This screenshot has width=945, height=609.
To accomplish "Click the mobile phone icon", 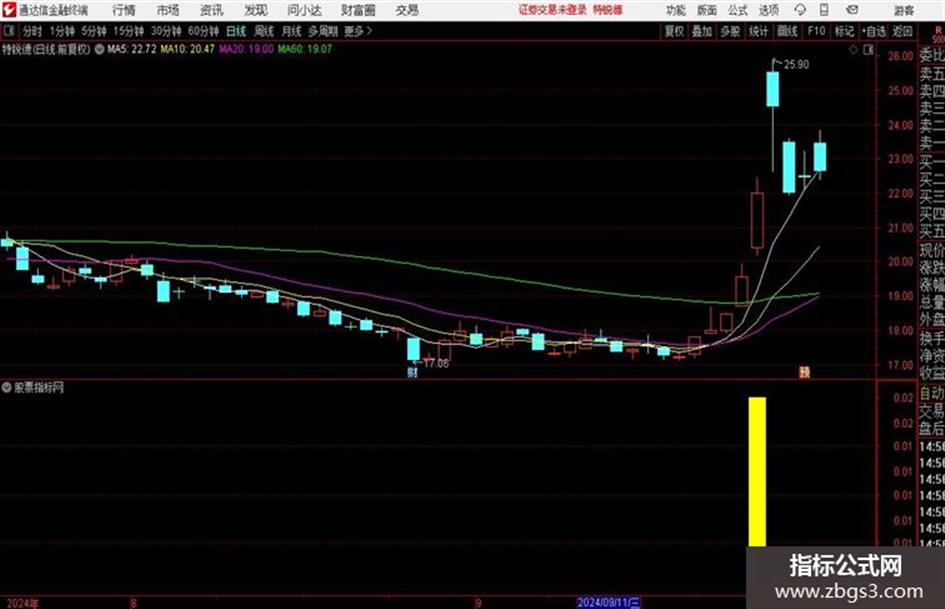I will tap(824, 10).
